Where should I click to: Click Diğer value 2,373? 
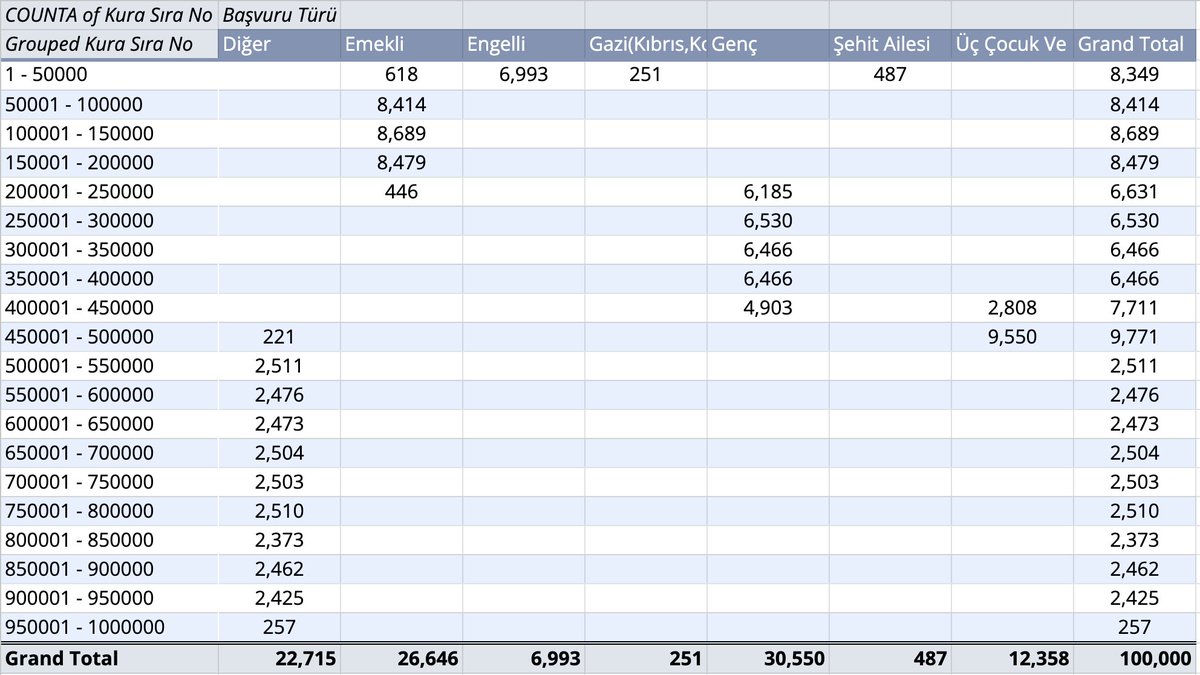pyautogui.click(x=279, y=539)
